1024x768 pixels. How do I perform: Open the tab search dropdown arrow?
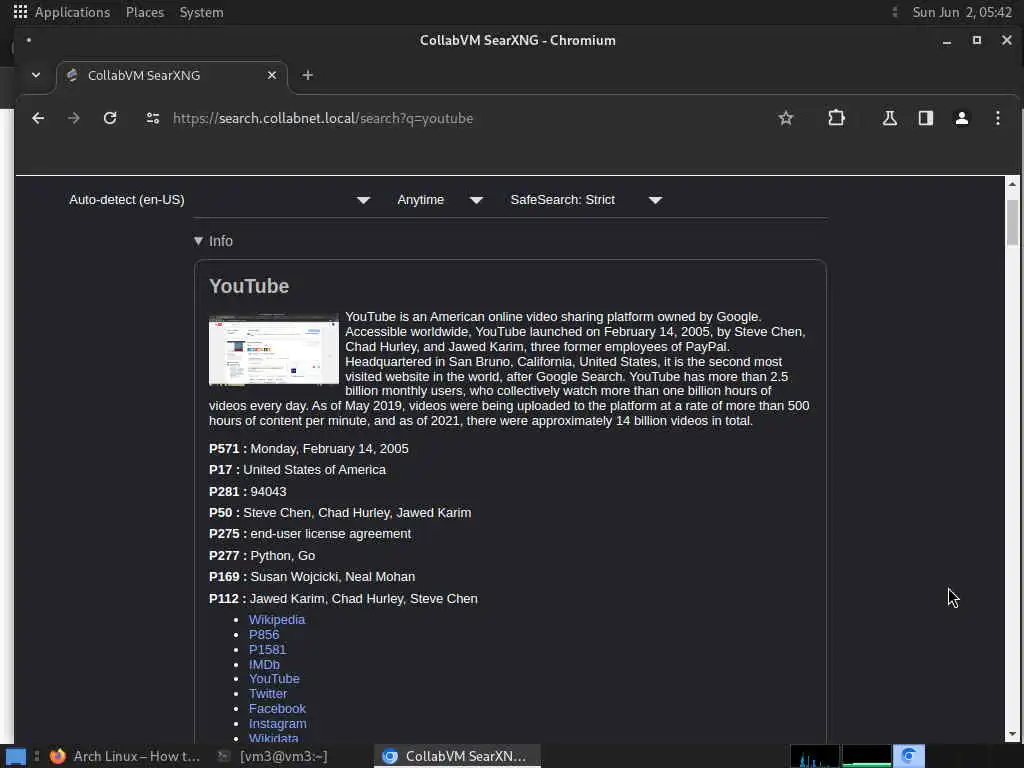tap(36, 75)
